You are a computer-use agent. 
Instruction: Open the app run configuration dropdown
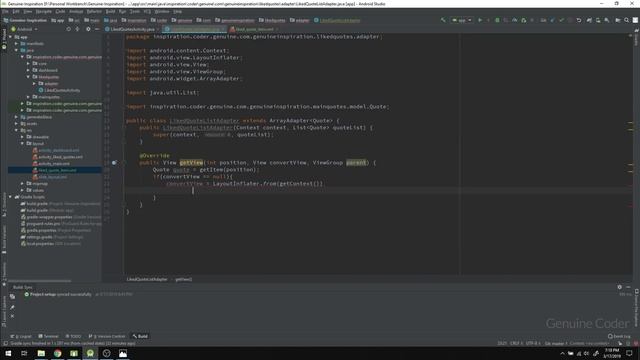pos(462,20)
